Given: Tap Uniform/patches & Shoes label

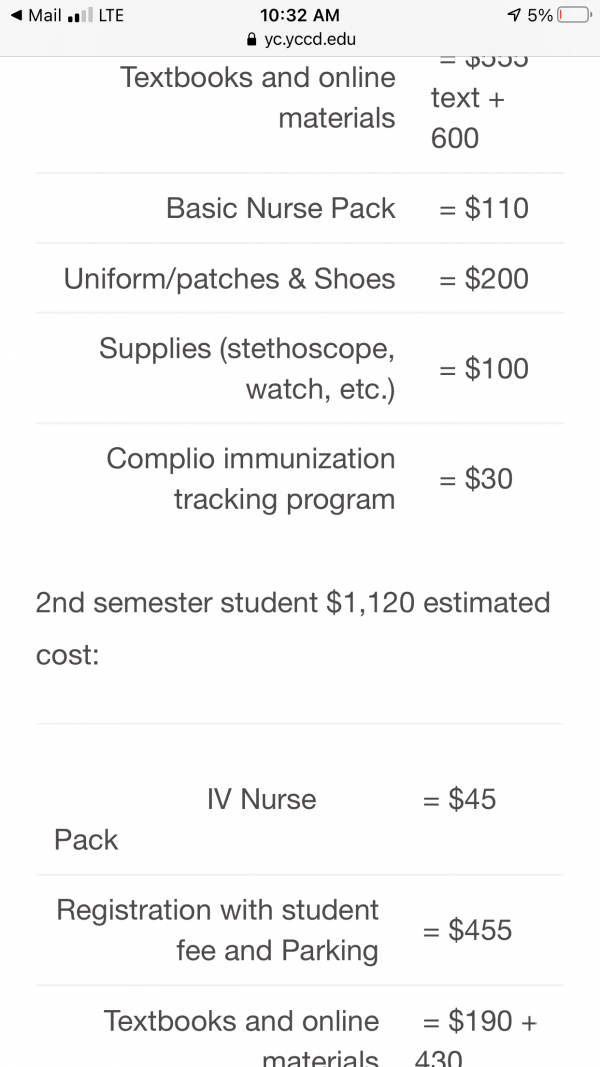Looking at the screenshot, I should point(229,278).
